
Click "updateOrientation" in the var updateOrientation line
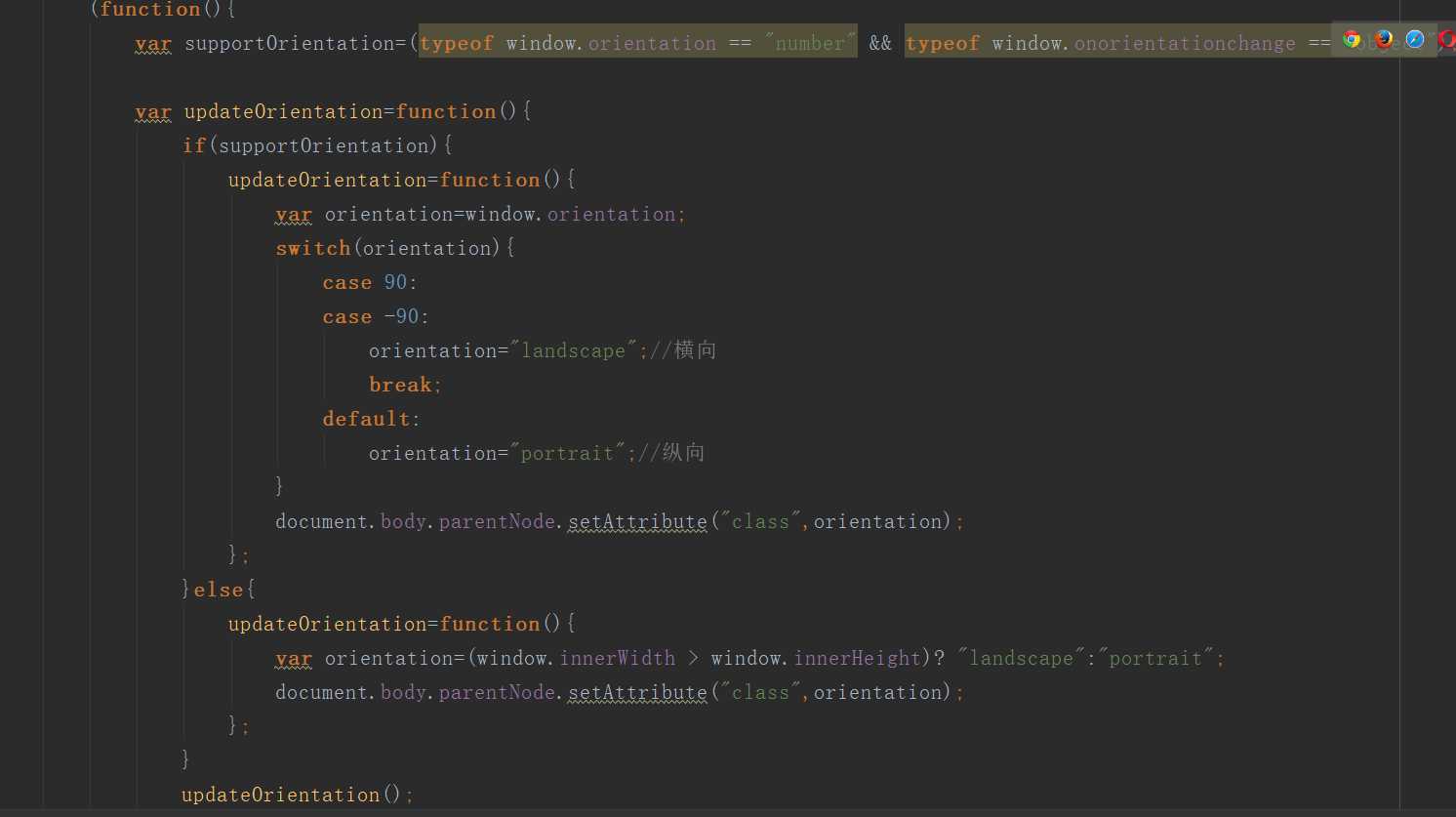284,111
